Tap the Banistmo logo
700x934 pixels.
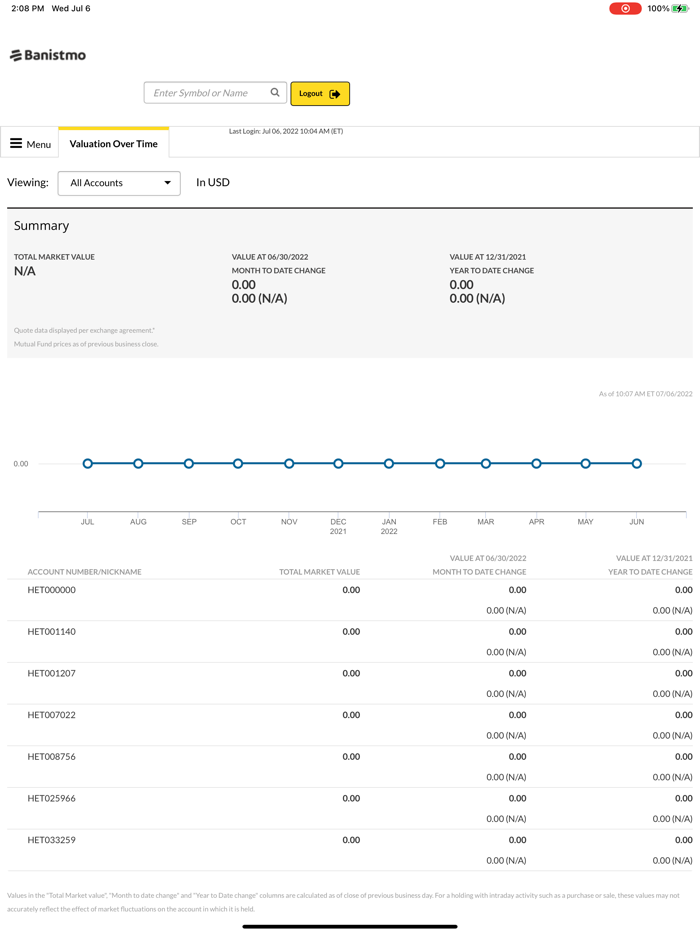[x=48, y=56]
